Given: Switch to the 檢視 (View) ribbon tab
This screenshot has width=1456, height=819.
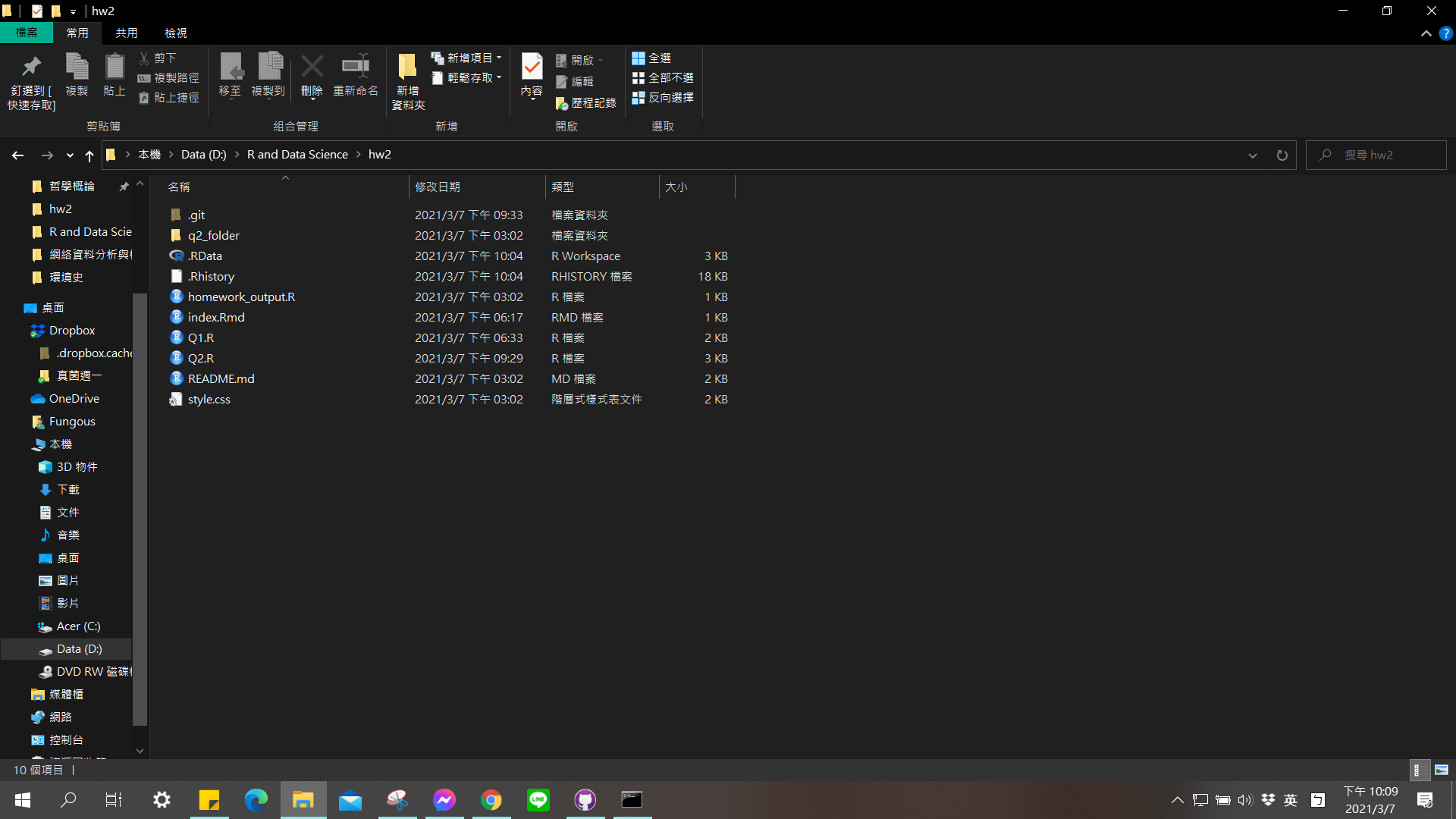Looking at the screenshot, I should point(175,33).
